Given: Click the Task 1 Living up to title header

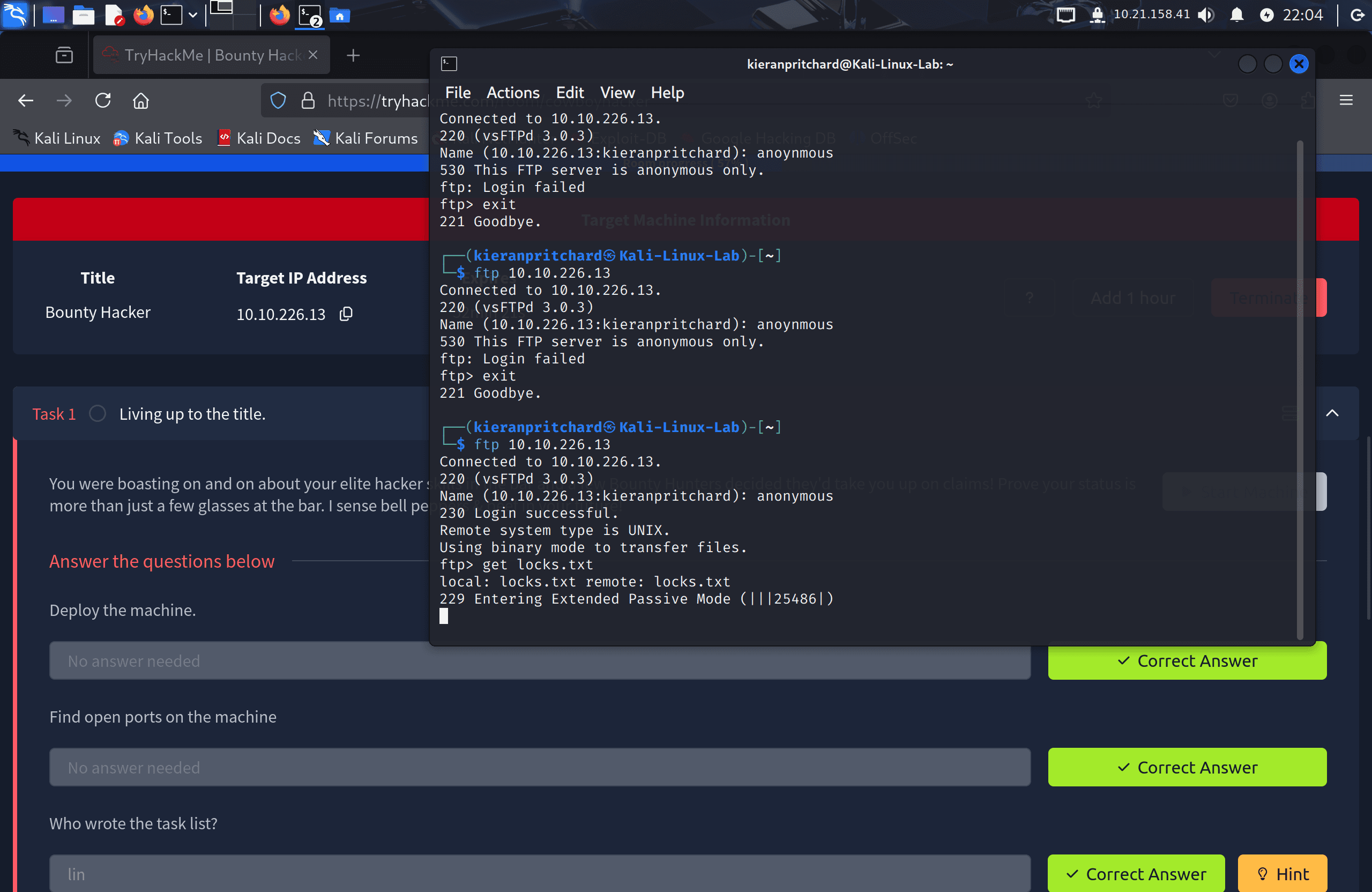Looking at the screenshot, I should 192,414.
